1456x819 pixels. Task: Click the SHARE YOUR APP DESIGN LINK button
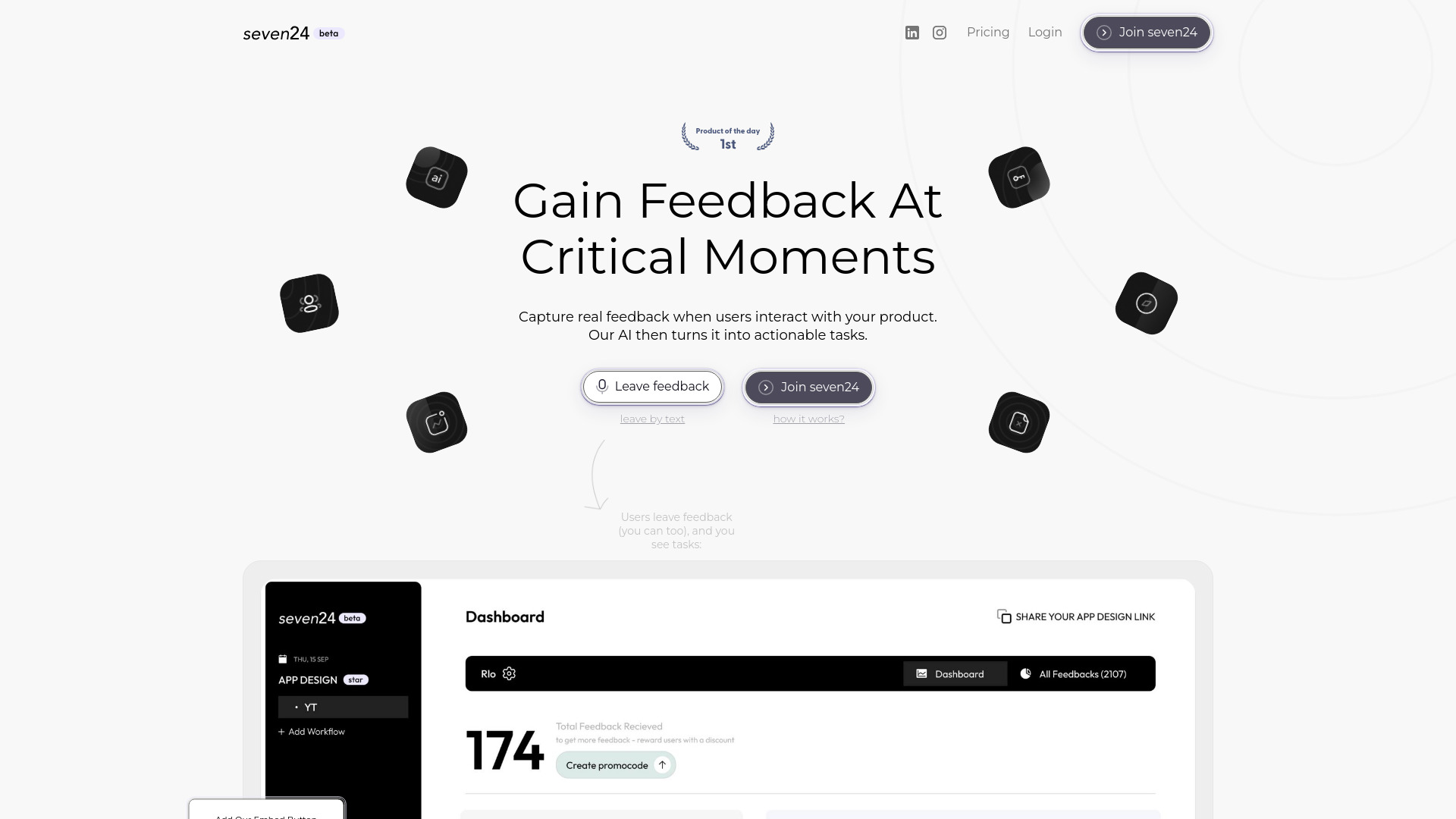click(x=1076, y=616)
